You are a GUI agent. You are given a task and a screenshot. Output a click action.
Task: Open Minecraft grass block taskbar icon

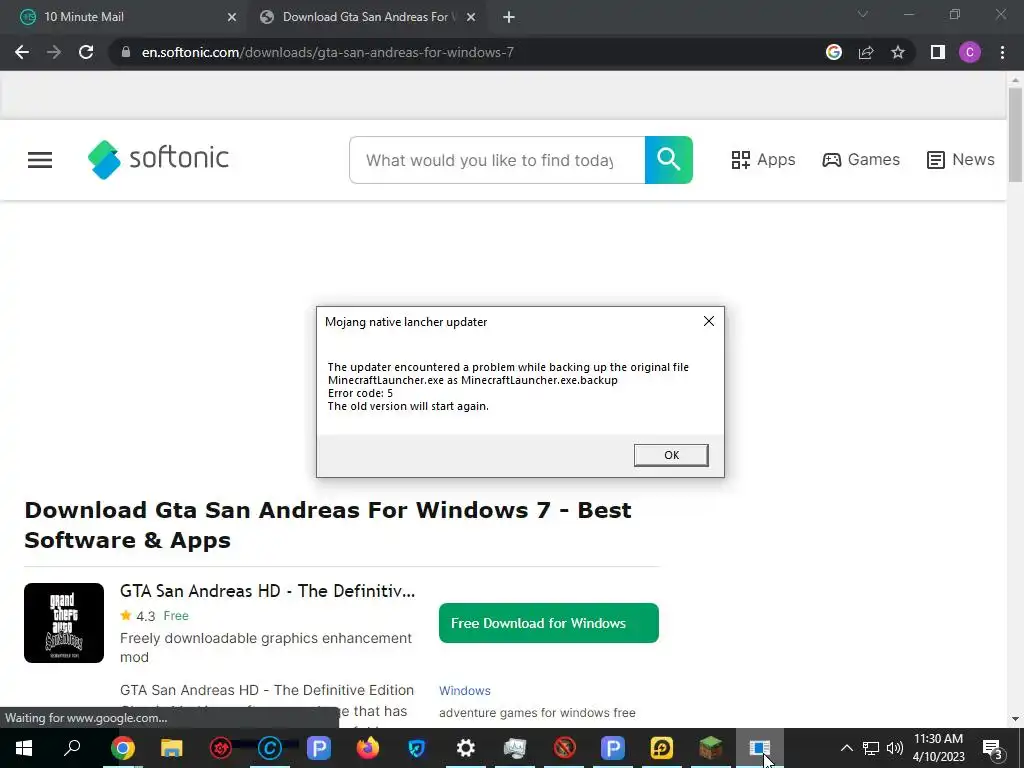pyautogui.click(x=711, y=748)
